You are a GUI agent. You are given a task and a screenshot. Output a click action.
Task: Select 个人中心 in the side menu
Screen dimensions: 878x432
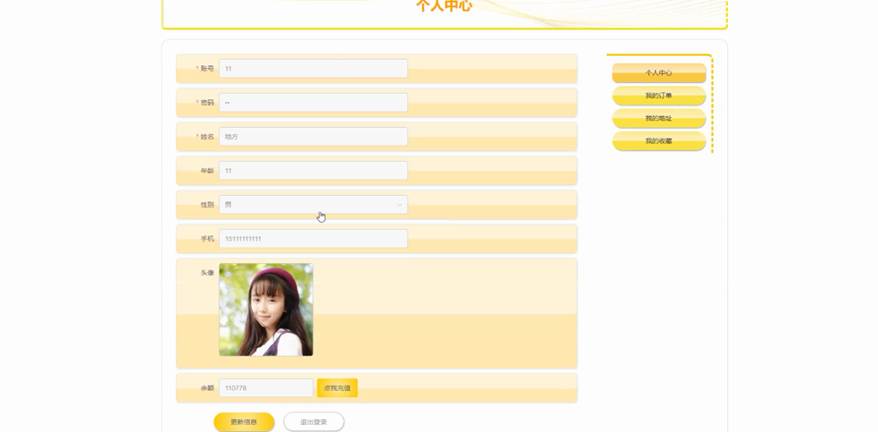coord(659,73)
